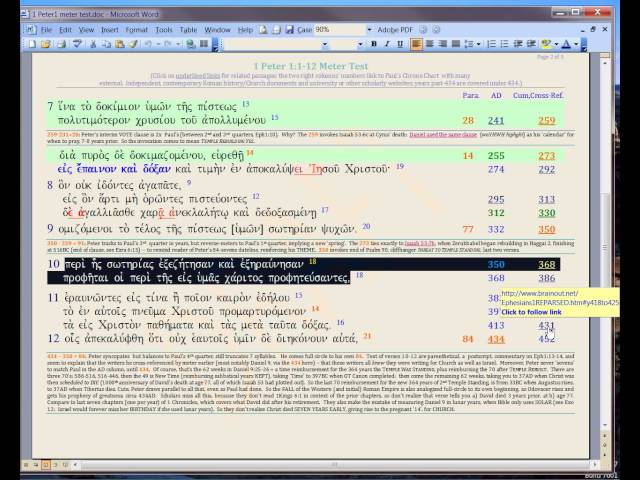Click the page preview icon after Help

coord(264,30)
